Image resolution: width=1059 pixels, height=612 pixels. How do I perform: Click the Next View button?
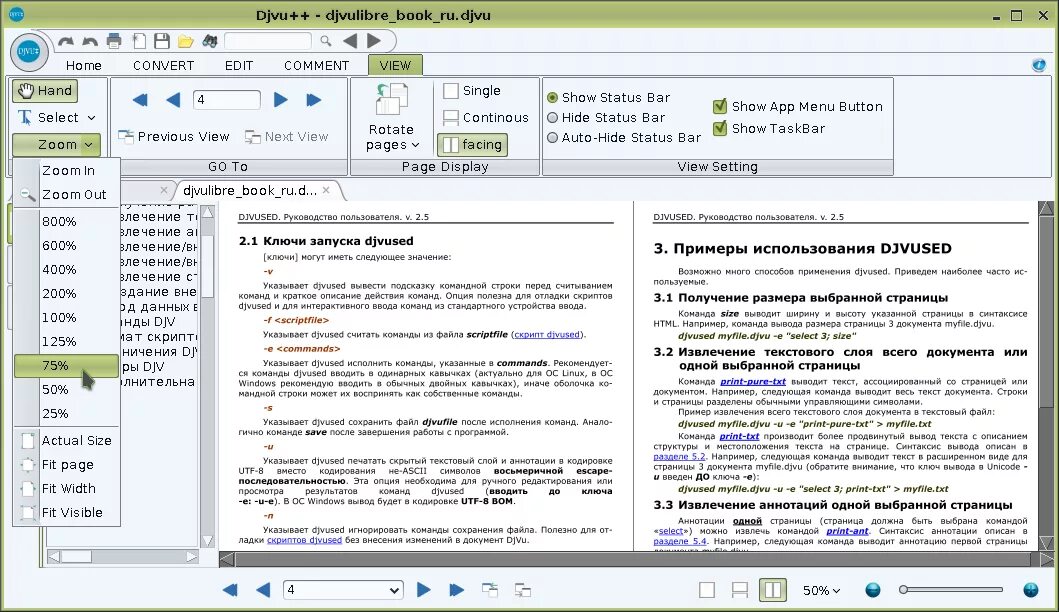(286, 136)
